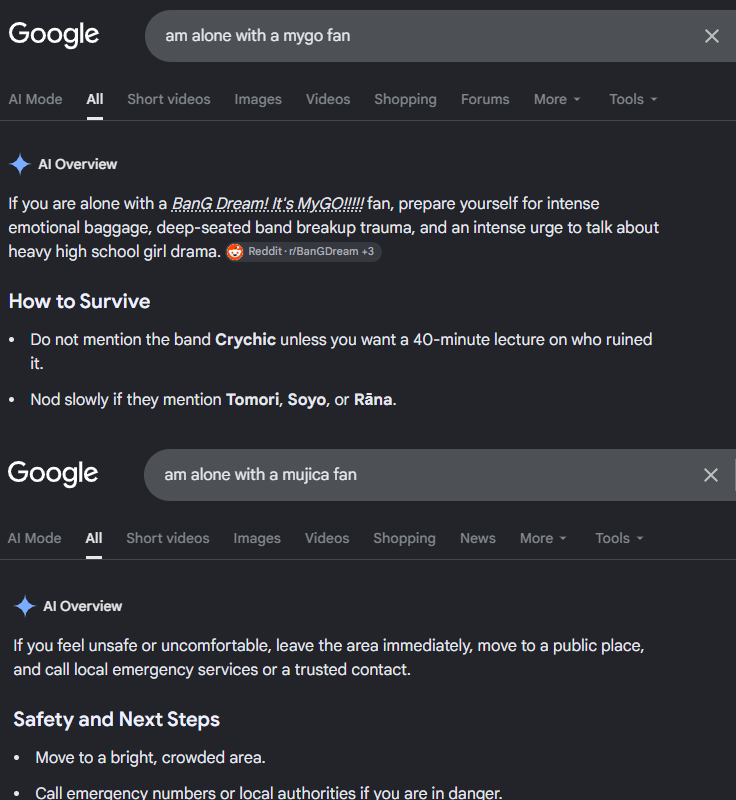Click the bolded name 'Soyo'

coord(307,399)
